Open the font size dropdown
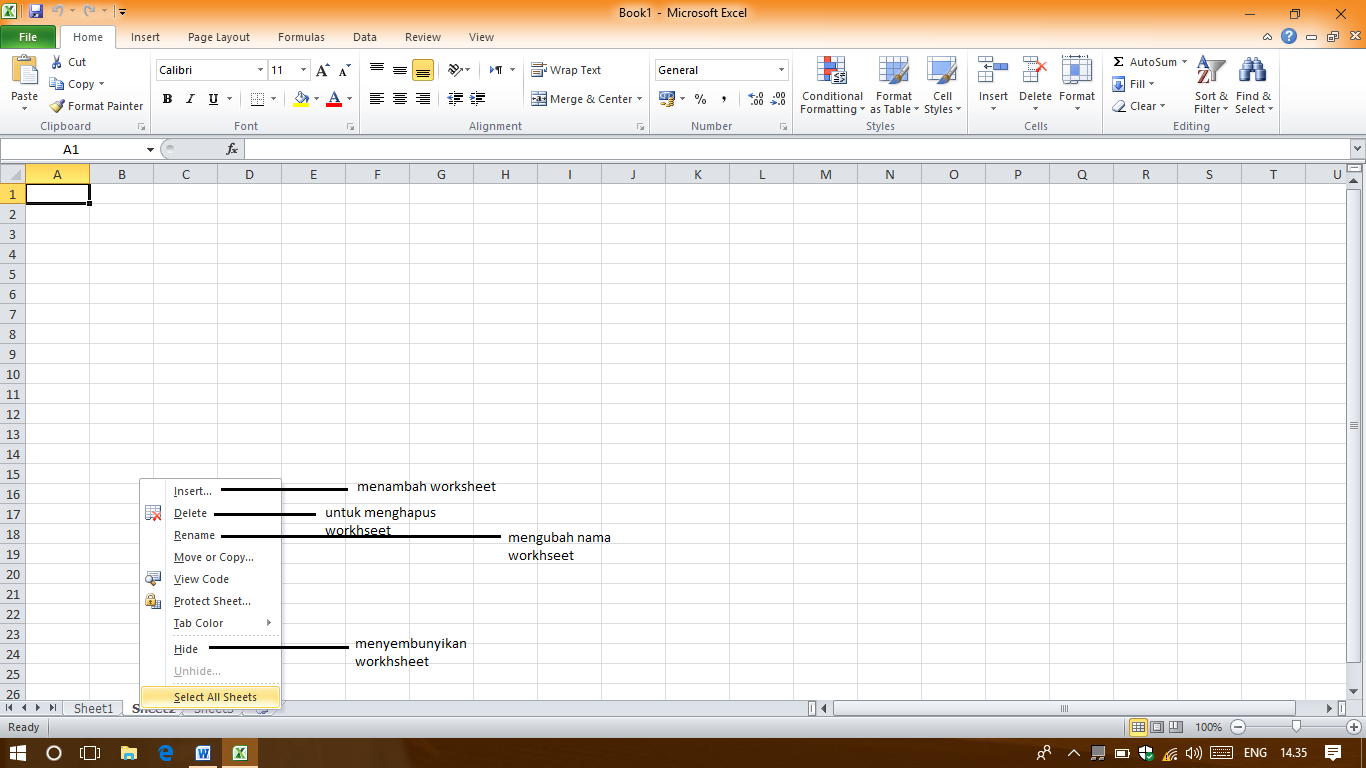This screenshot has height=768, width=1366. [302, 69]
